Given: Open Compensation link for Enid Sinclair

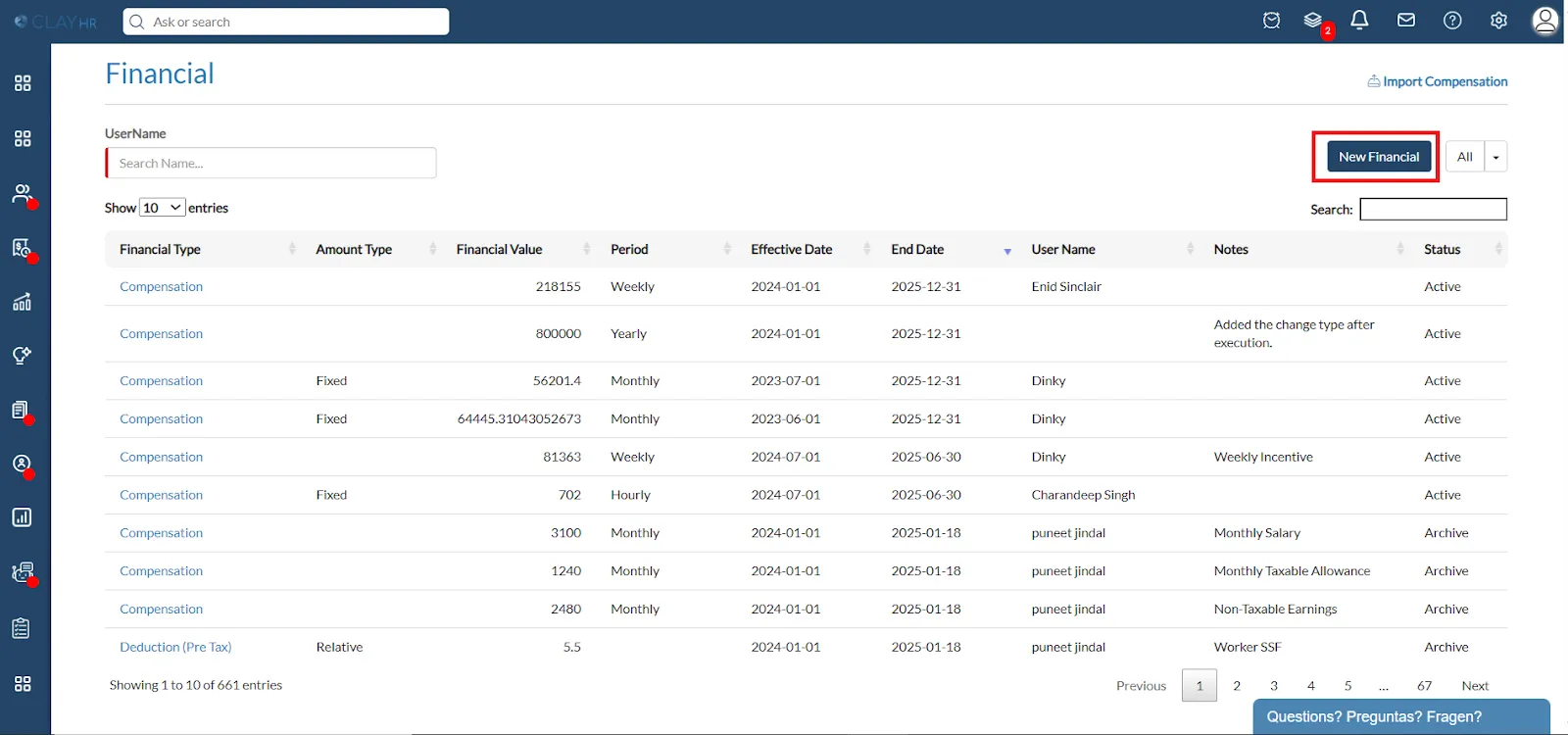Looking at the screenshot, I should 161,287.
